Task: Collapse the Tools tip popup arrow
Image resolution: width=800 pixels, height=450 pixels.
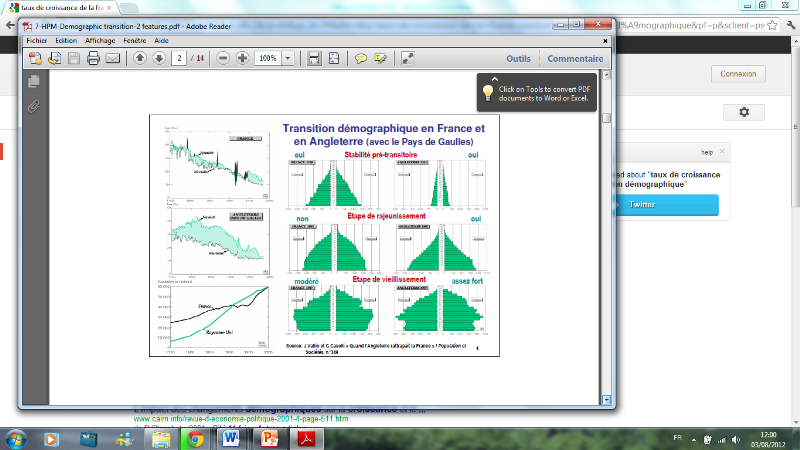Action: coord(493,78)
